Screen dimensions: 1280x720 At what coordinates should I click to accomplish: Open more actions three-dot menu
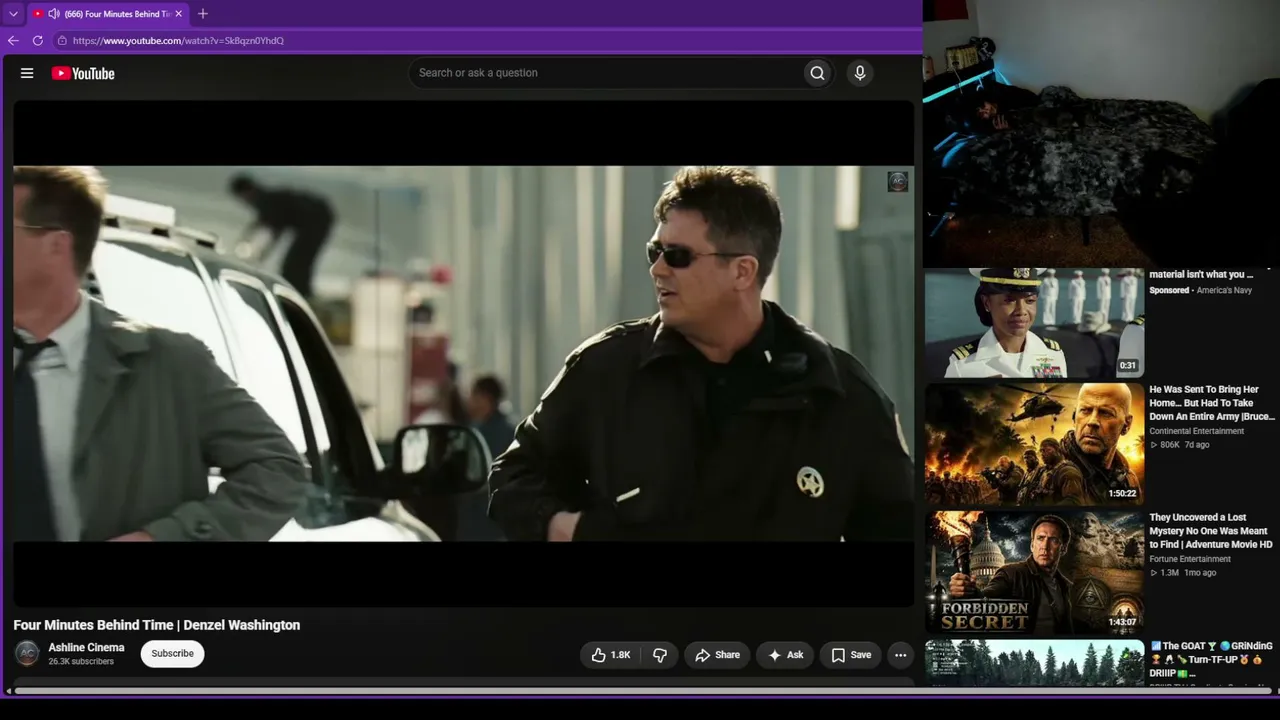[x=900, y=655]
